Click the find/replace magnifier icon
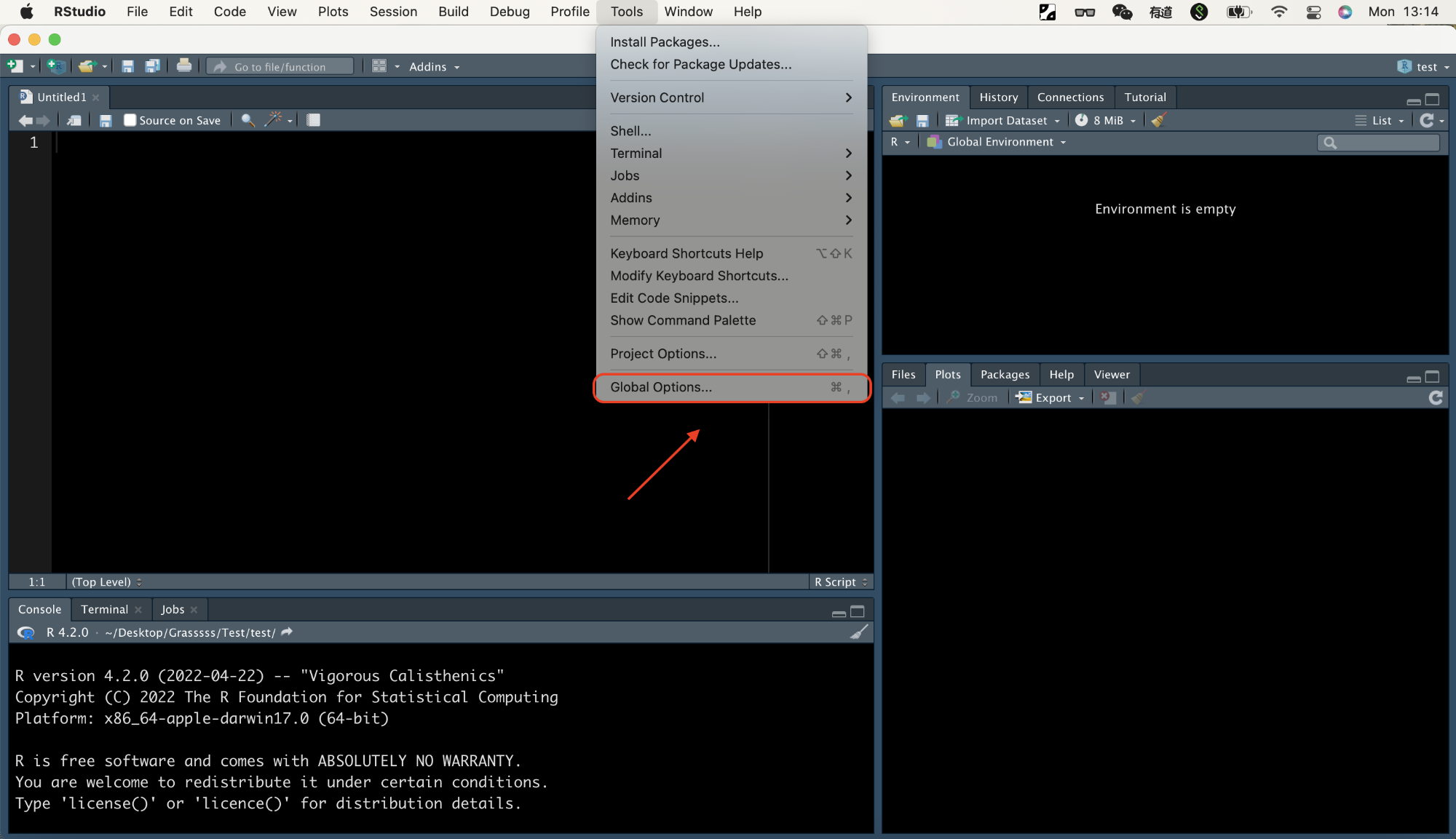The width and height of the screenshot is (1456, 839). pos(248,120)
